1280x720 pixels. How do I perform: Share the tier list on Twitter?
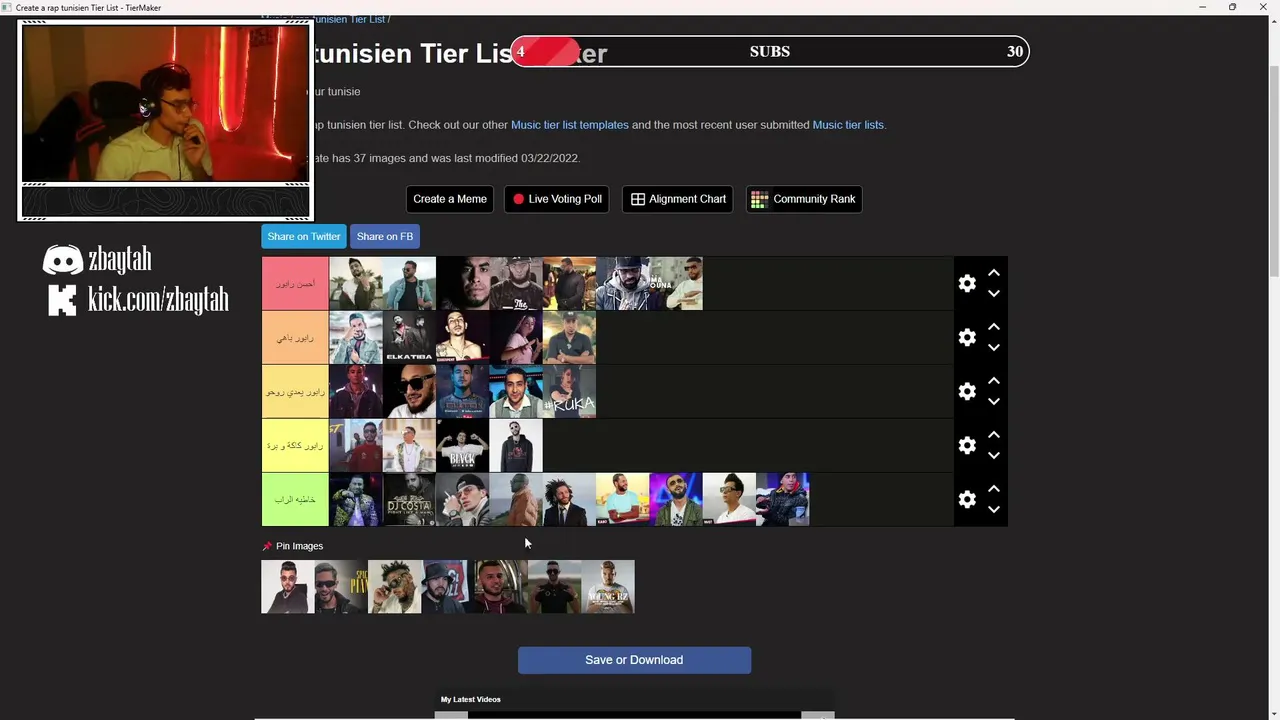click(x=304, y=237)
